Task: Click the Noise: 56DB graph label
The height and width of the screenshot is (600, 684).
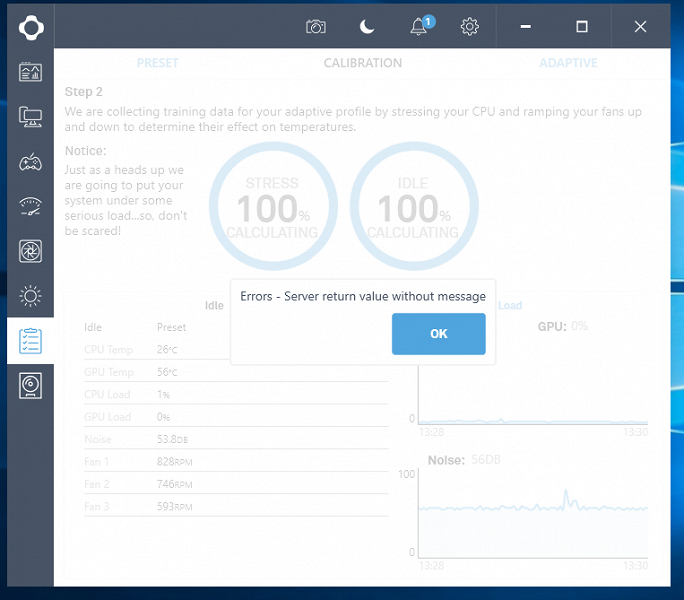Action: (x=464, y=460)
